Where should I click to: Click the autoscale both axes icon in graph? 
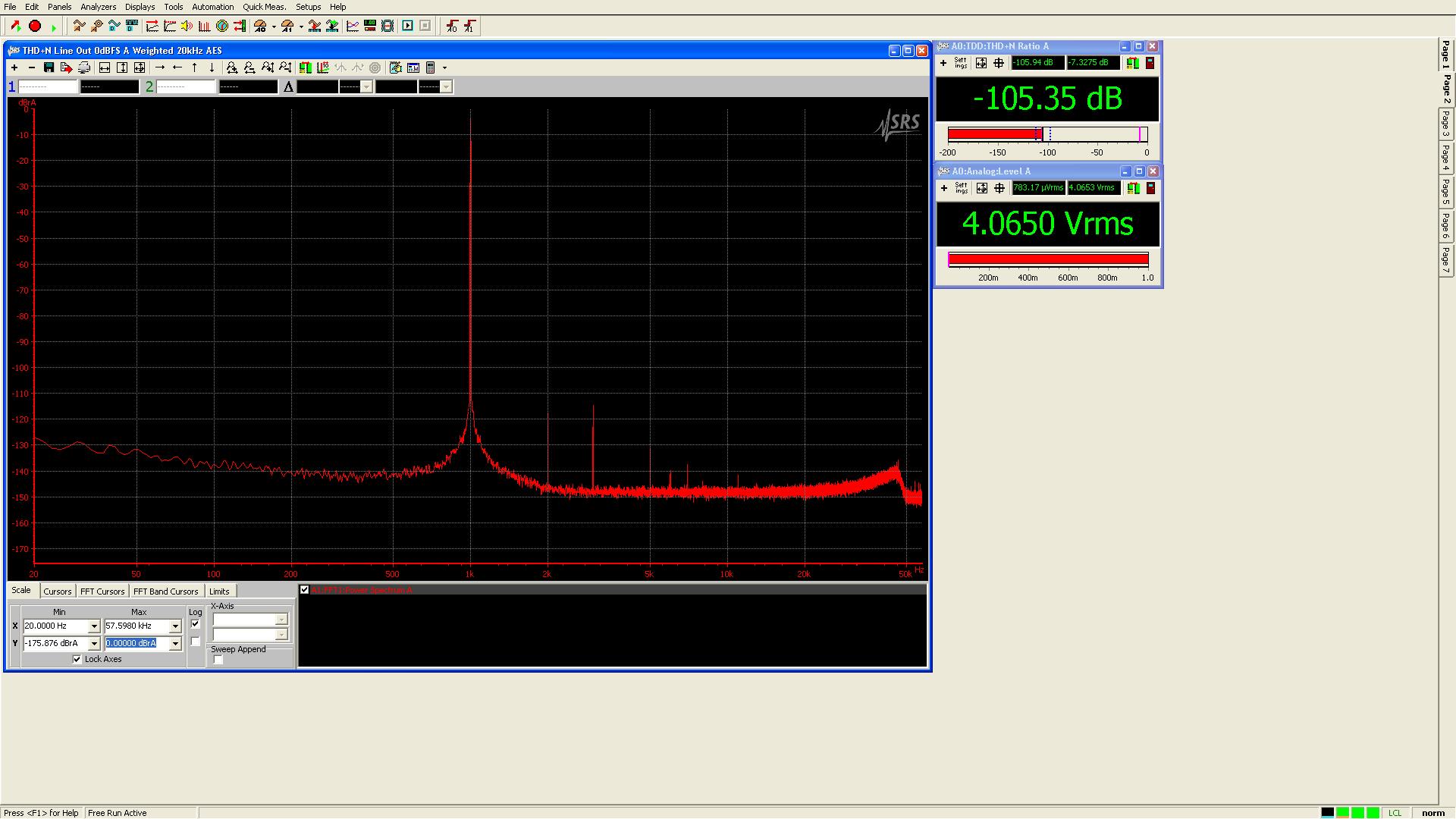(x=140, y=67)
